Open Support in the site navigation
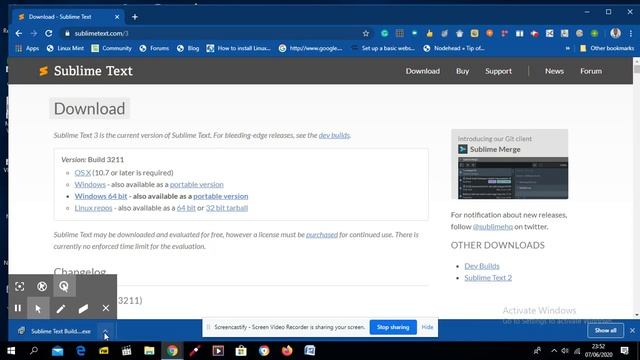This screenshot has width=640, height=360. pyautogui.click(x=498, y=71)
